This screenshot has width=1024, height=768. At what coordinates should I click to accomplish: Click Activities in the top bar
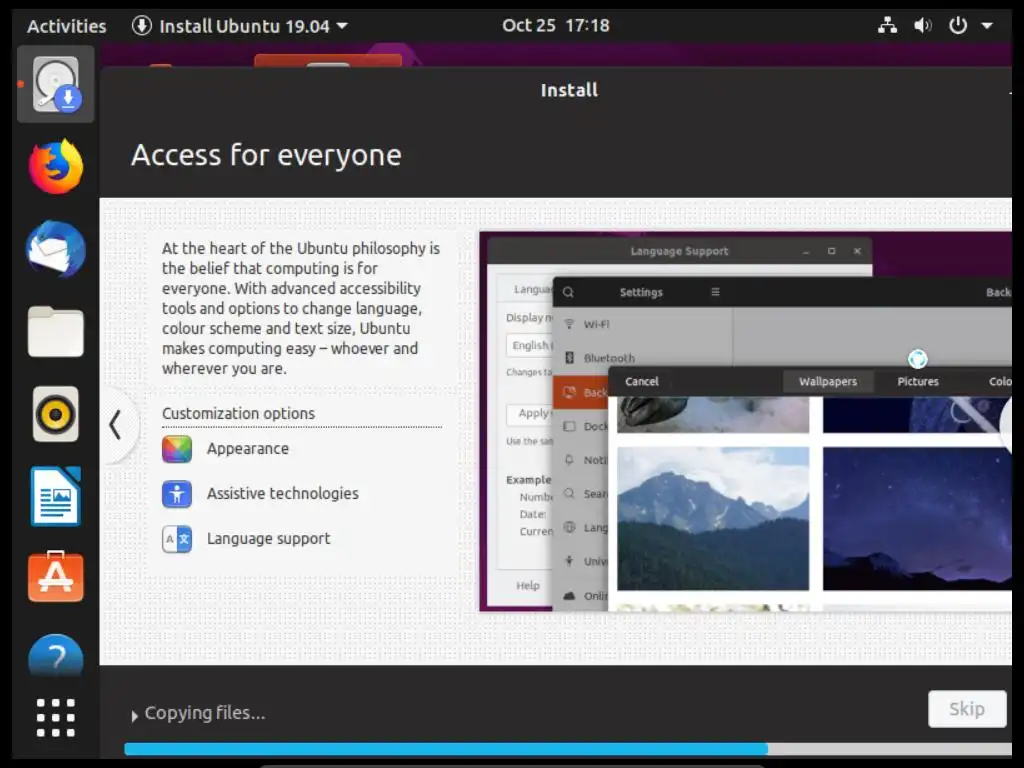point(67,26)
